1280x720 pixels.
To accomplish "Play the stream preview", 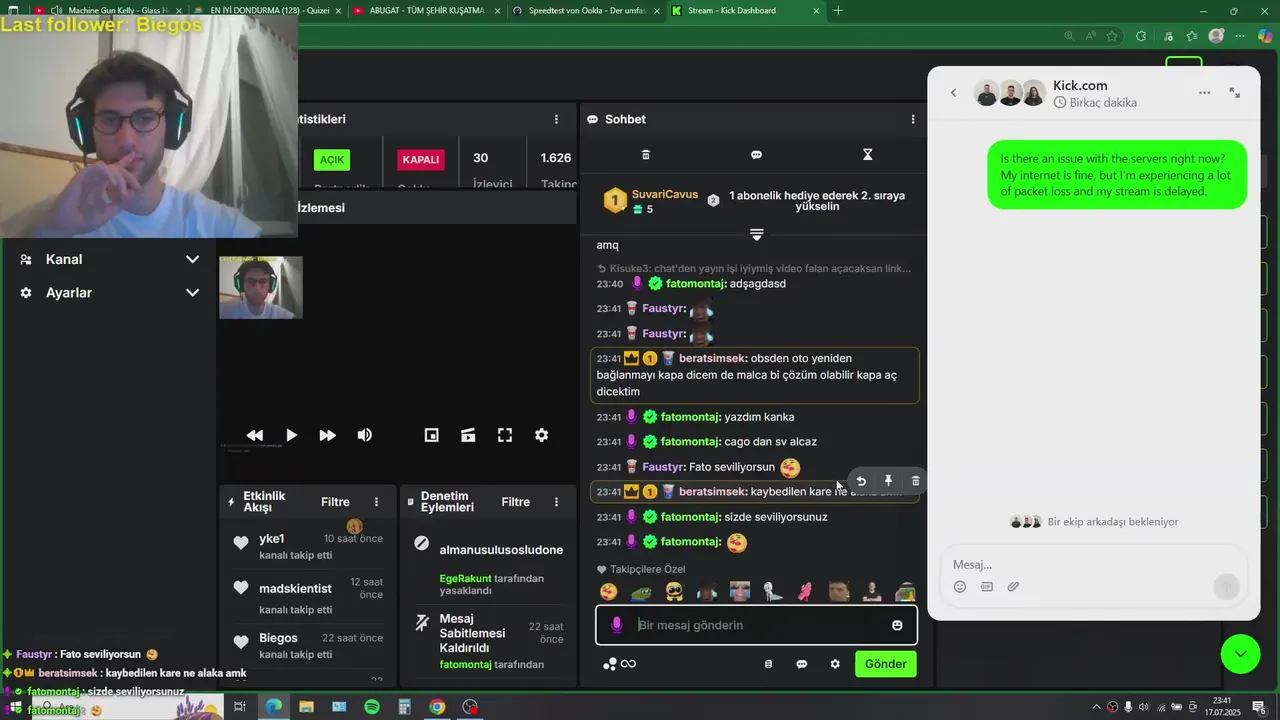I will coord(291,435).
